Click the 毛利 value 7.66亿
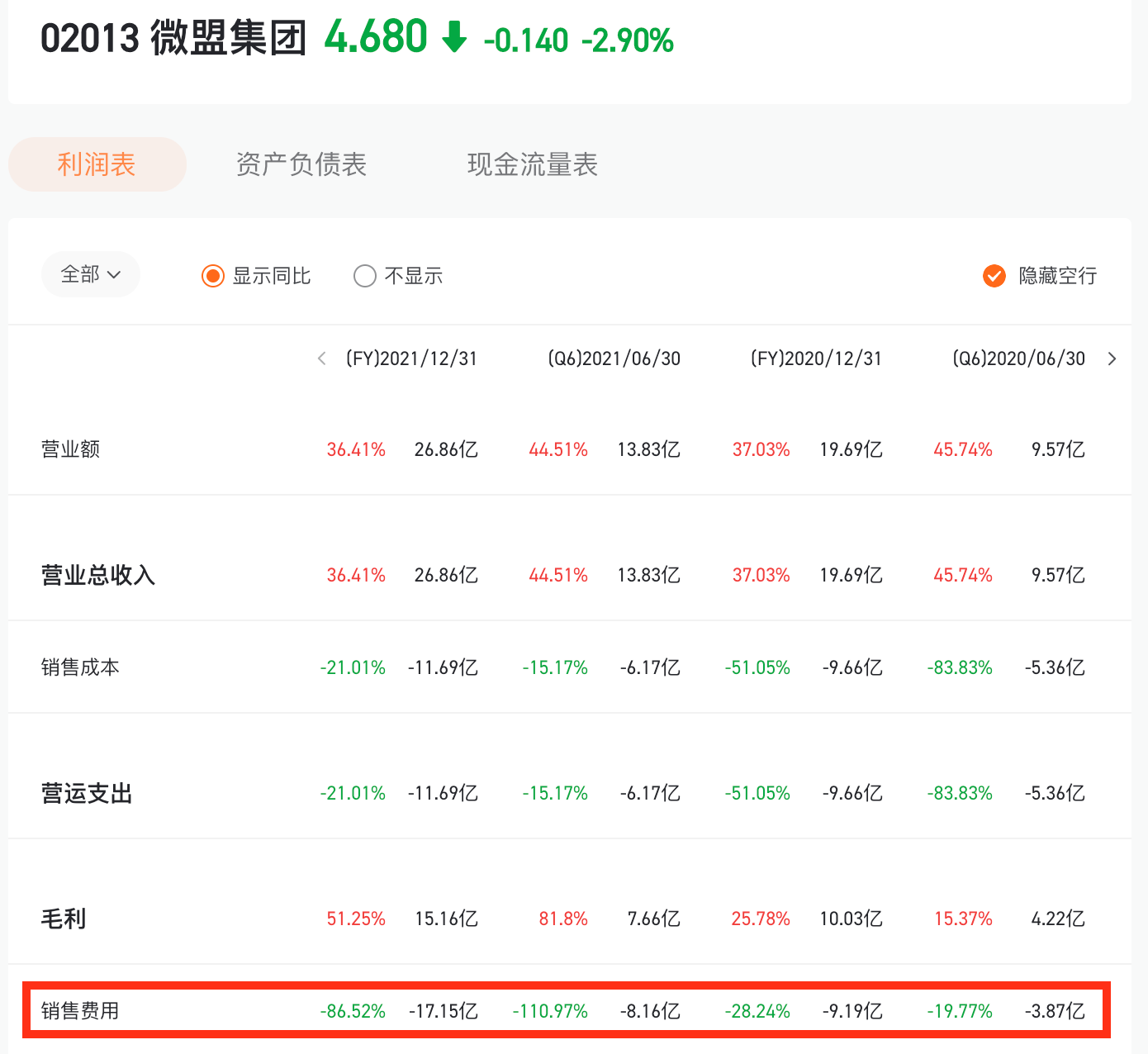 [x=654, y=919]
